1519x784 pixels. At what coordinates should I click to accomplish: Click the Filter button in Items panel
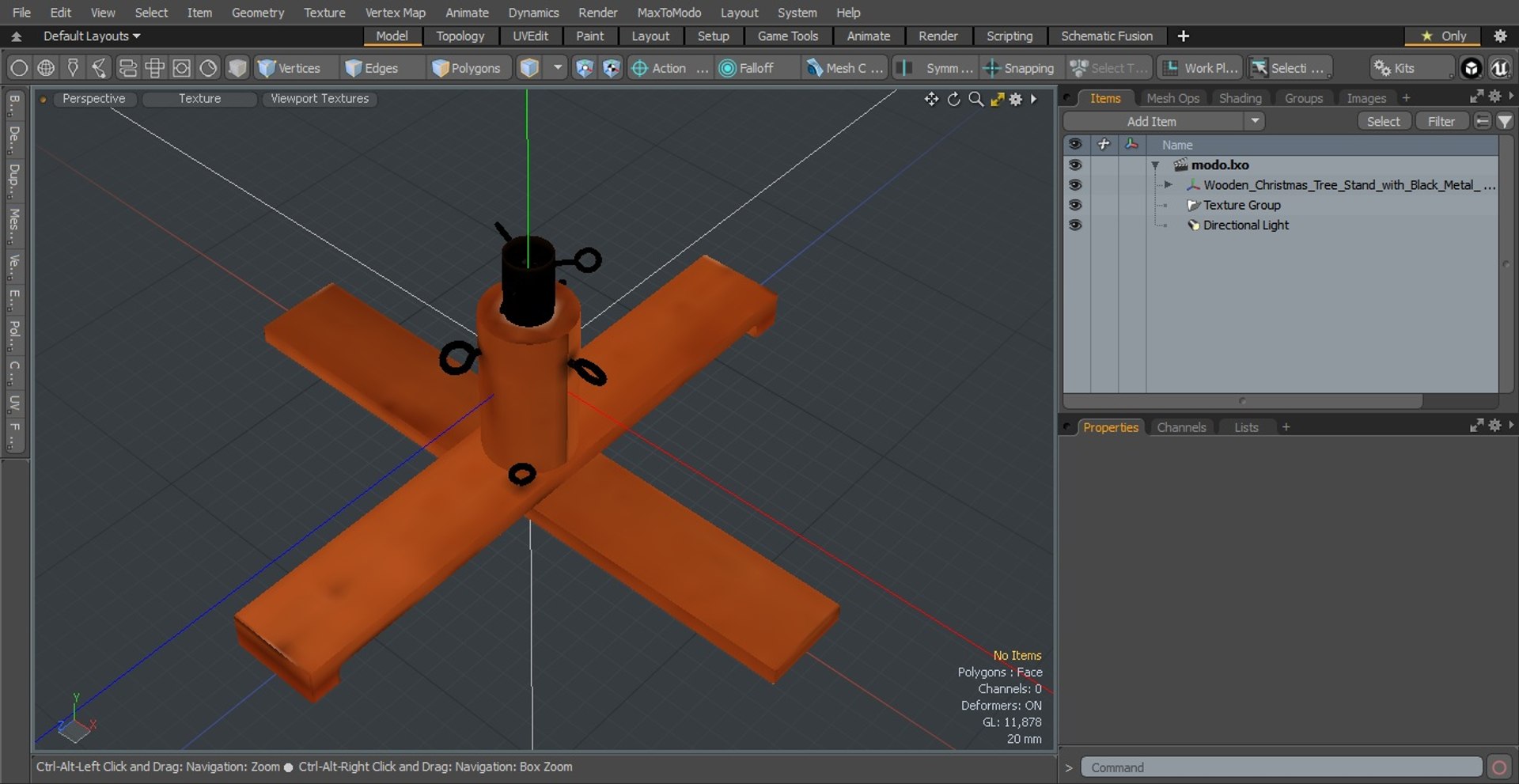click(x=1441, y=121)
